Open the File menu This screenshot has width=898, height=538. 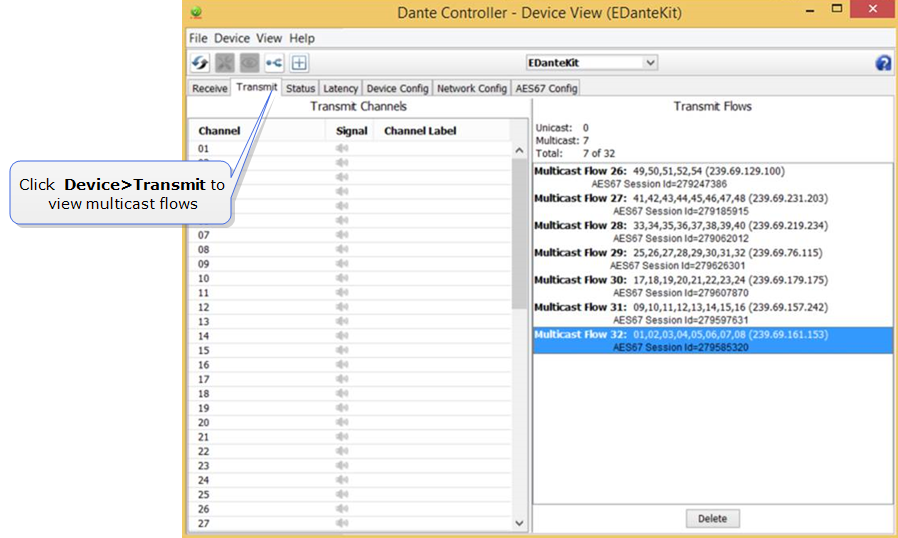click(198, 38)
